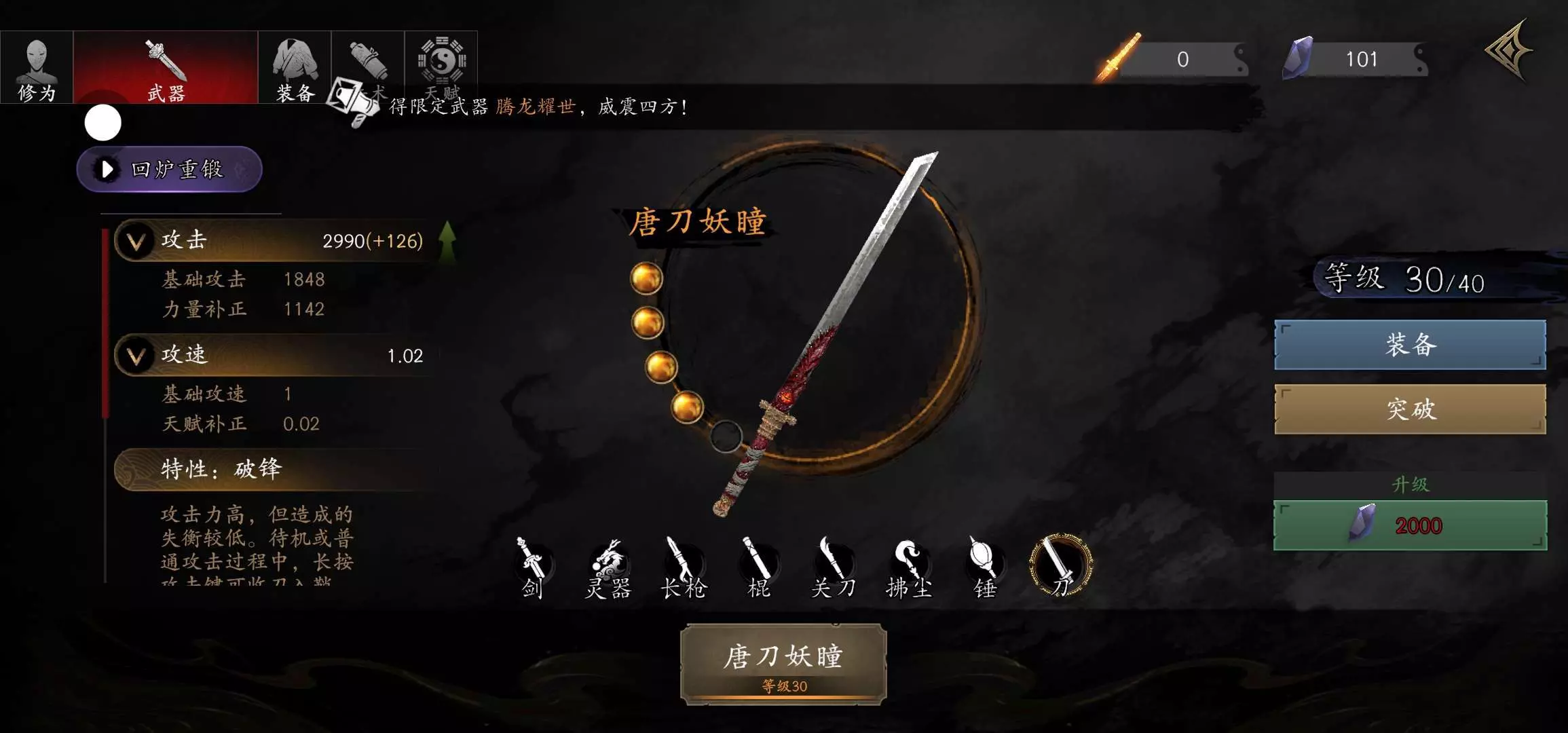Click the 唐刀妖瞳 weapon card at bottom

pyautogui.click(x=783, y=664)
